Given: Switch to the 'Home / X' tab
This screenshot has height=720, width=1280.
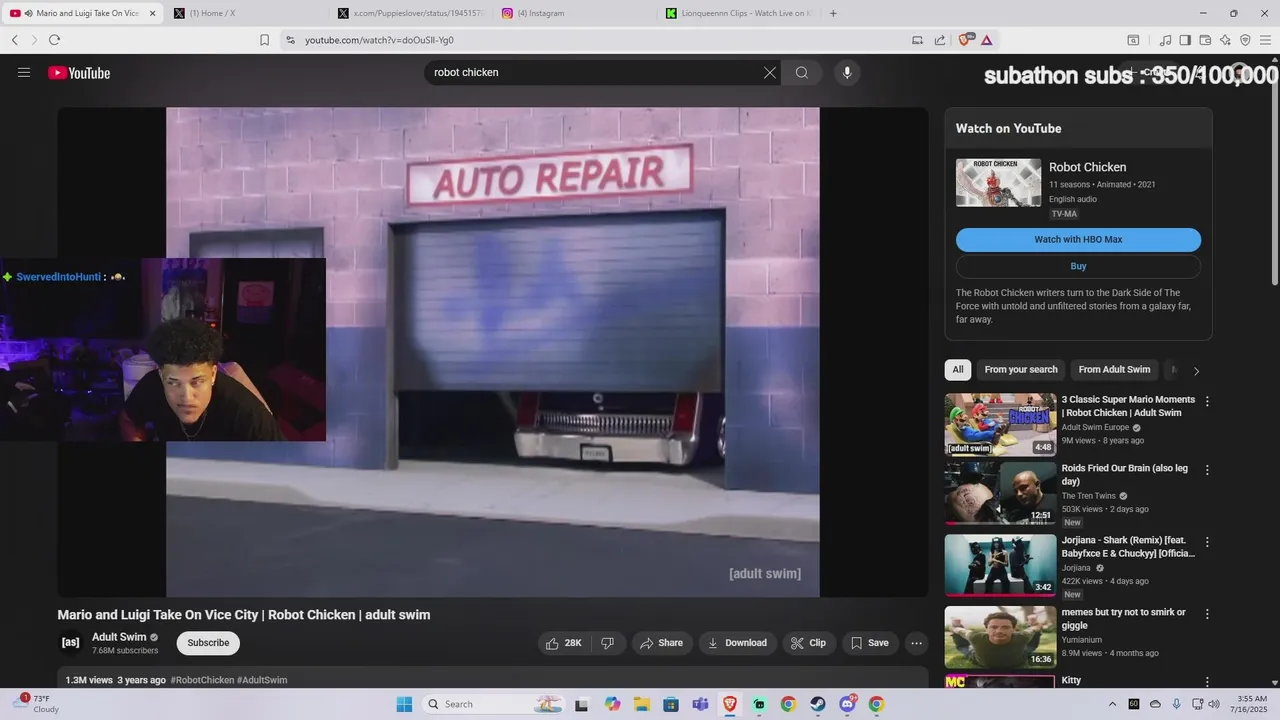Looking at the screenshot, I should click(246, 13).
